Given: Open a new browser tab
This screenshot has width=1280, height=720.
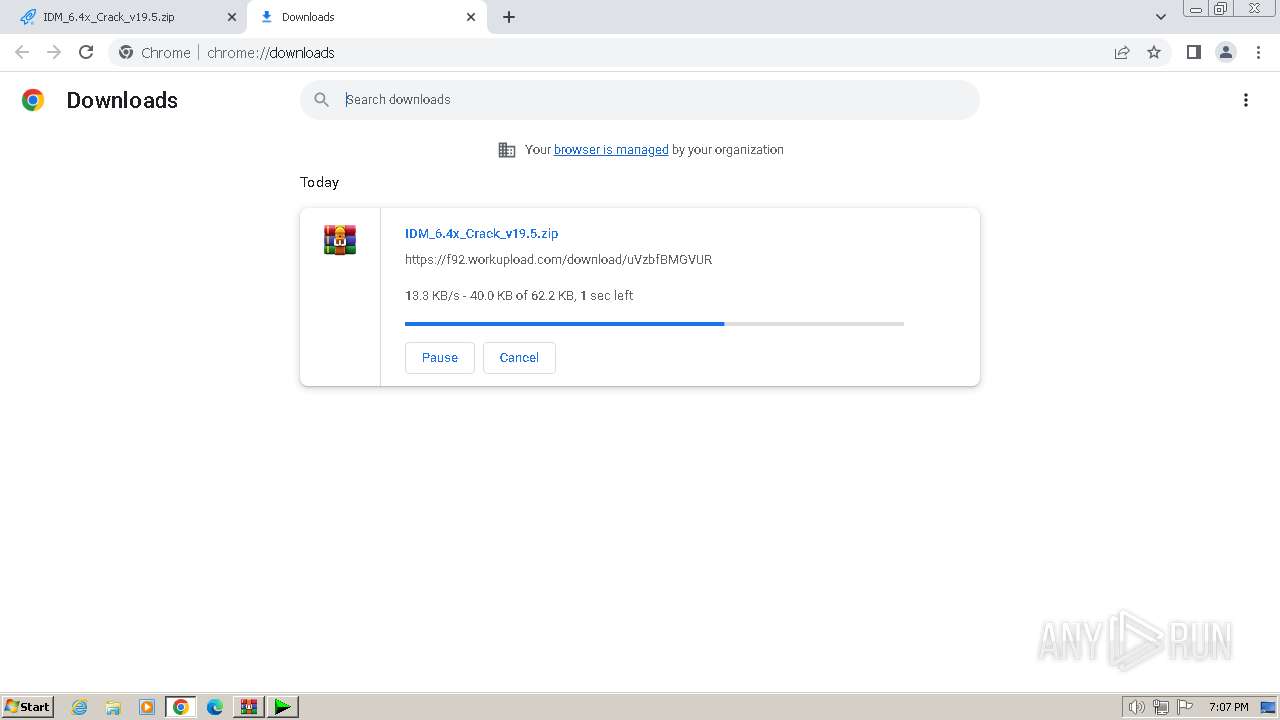Looking at the screenshot, I should pyautogui.click(x=509, y=17).
